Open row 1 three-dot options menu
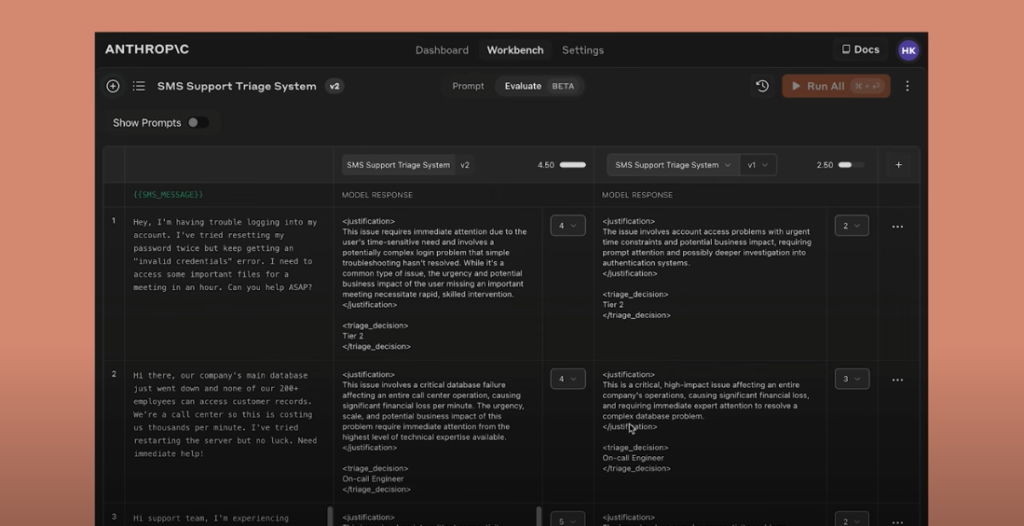 coord(897,227)
